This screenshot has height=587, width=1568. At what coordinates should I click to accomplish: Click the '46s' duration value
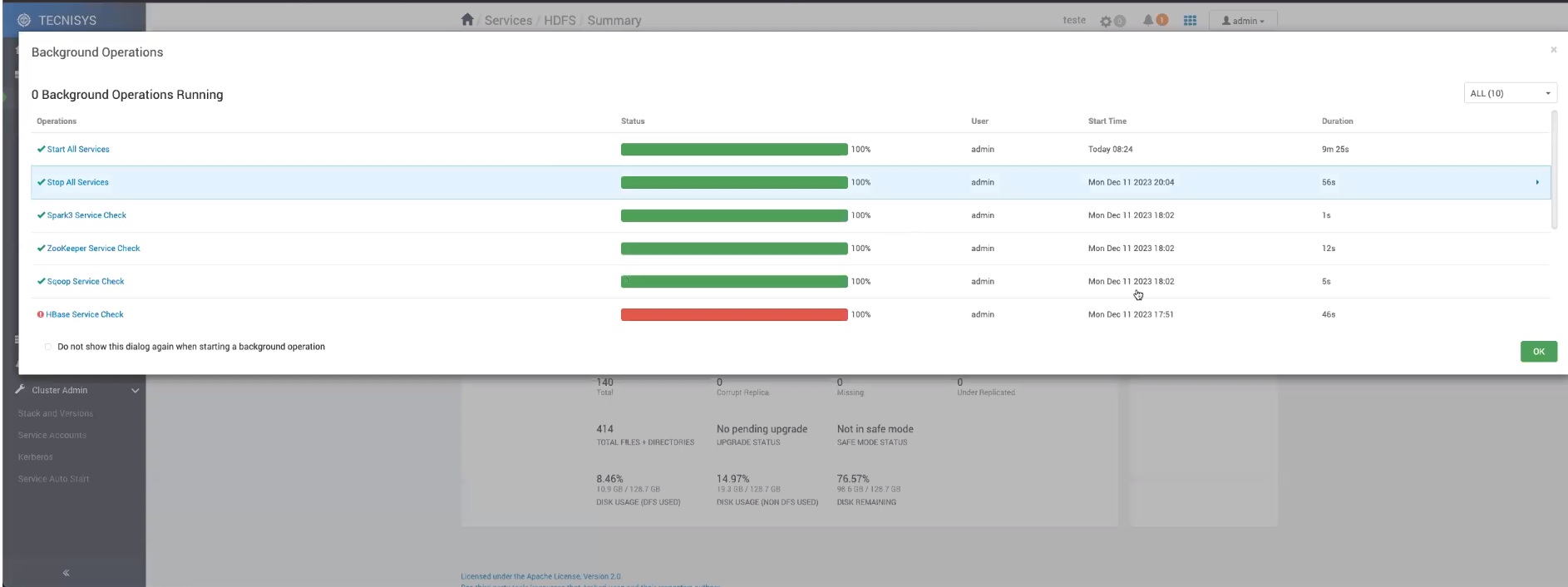[x=1329, y=315]
